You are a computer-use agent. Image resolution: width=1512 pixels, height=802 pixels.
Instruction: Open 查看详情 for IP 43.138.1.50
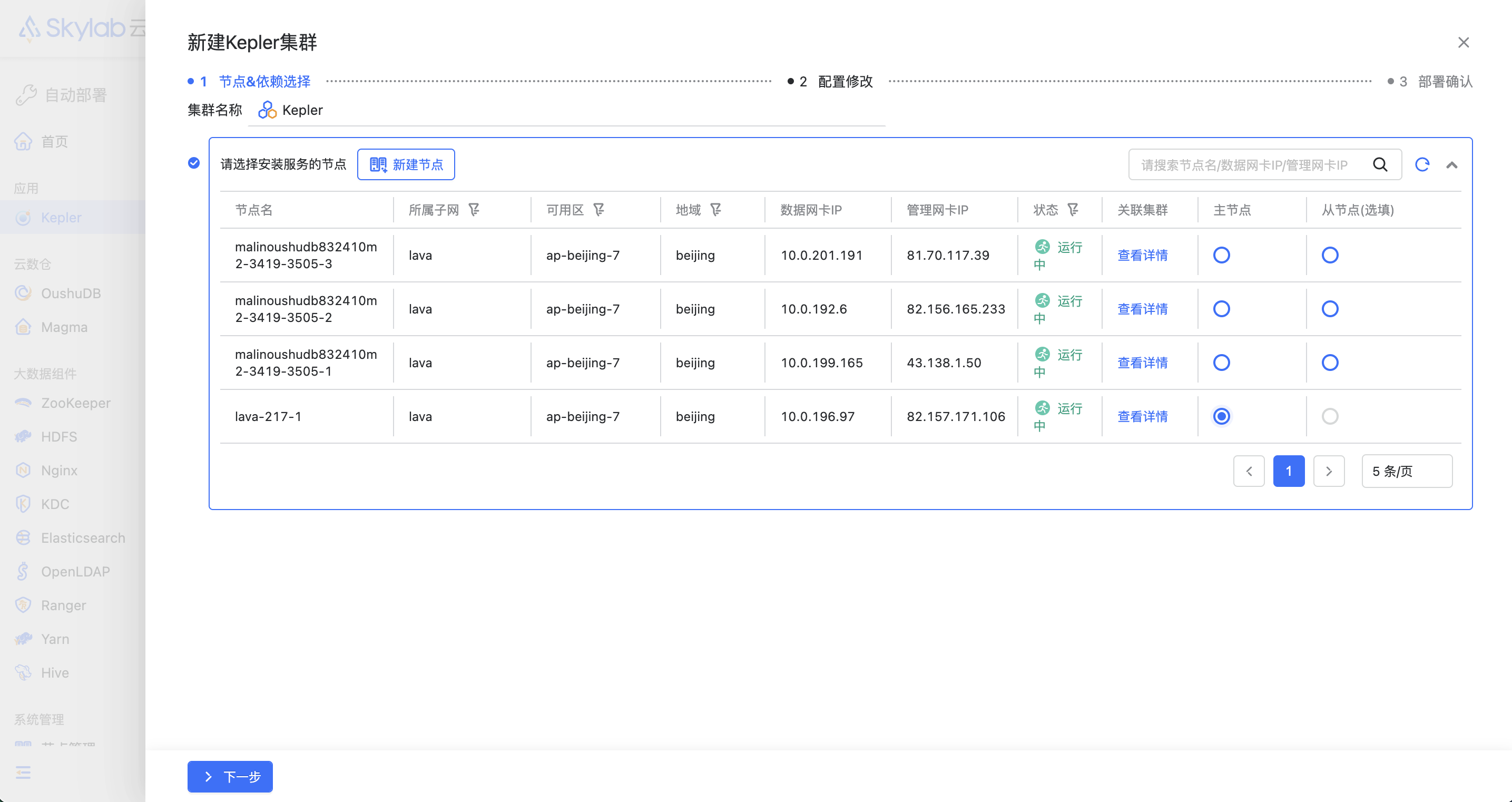pos(1142,362)
